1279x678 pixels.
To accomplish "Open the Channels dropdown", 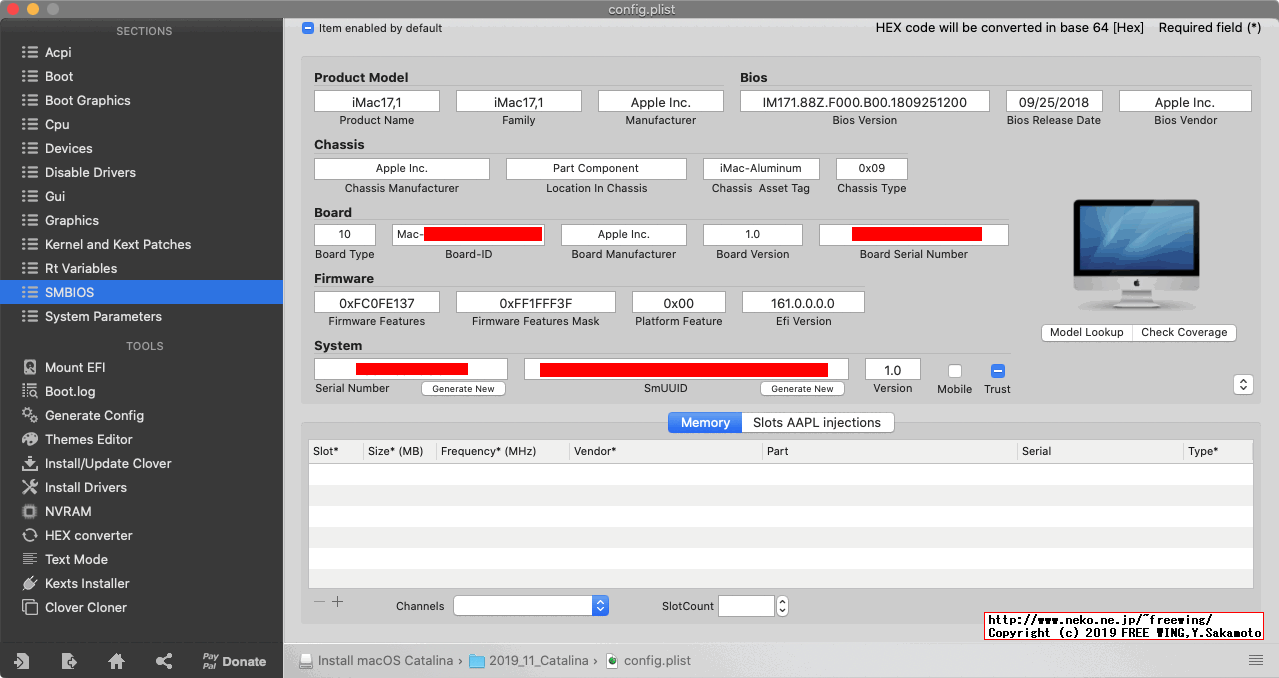I will (x=599, y=605).
